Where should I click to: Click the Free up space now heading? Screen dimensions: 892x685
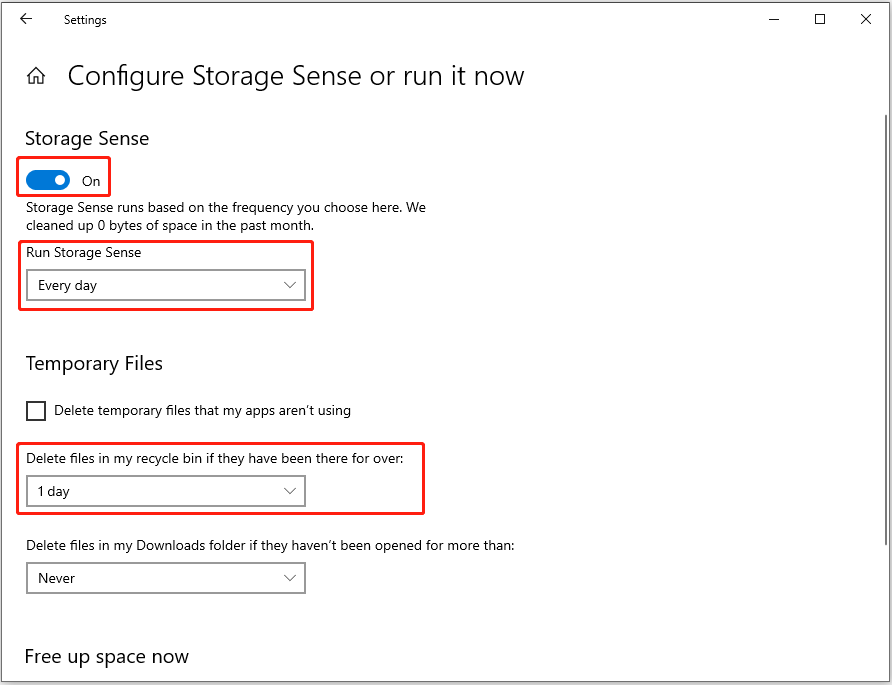pyautogui.click(x=106, y=656)
